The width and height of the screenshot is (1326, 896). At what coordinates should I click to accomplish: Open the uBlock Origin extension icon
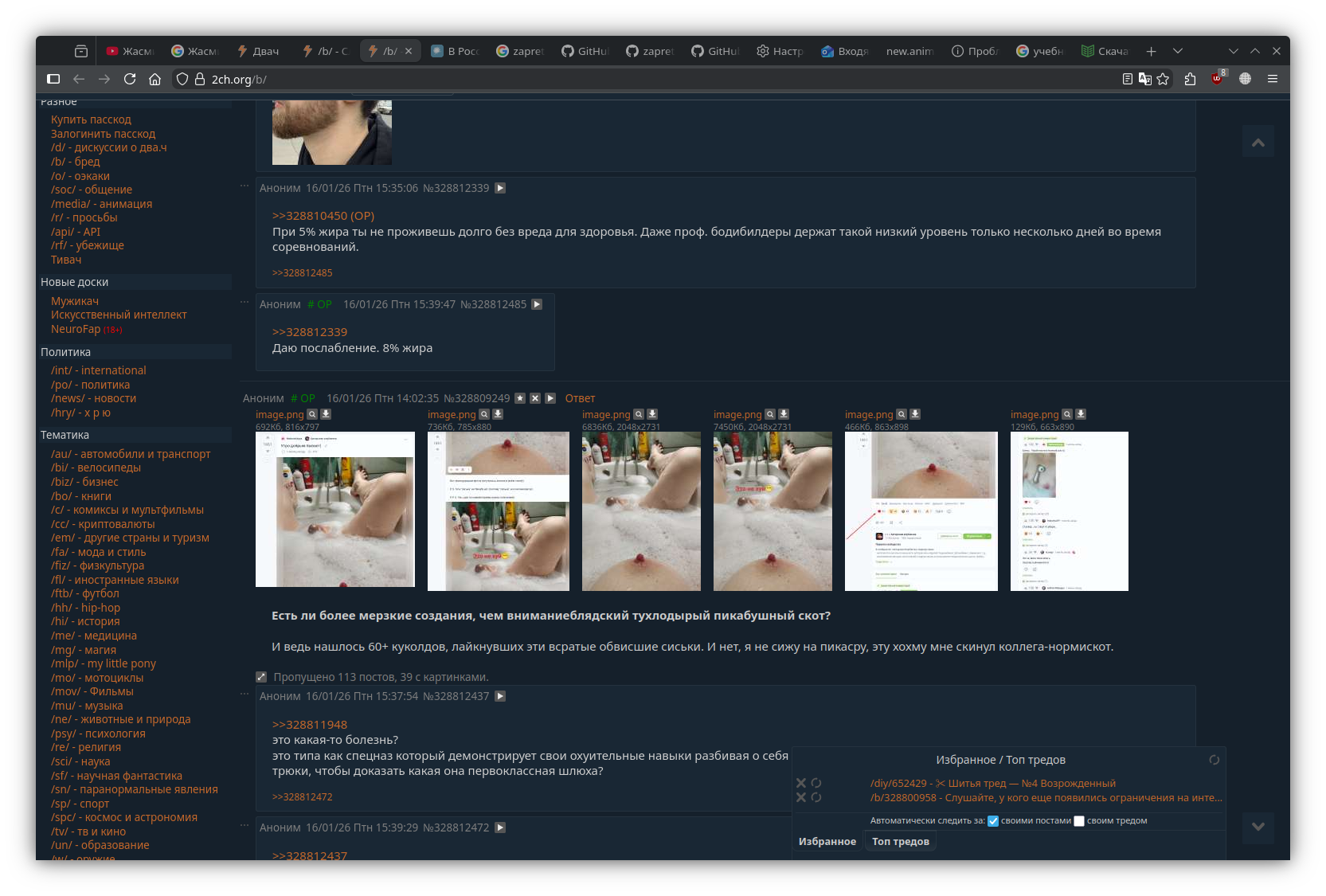pyautogui.click(x=1217, y=79)
